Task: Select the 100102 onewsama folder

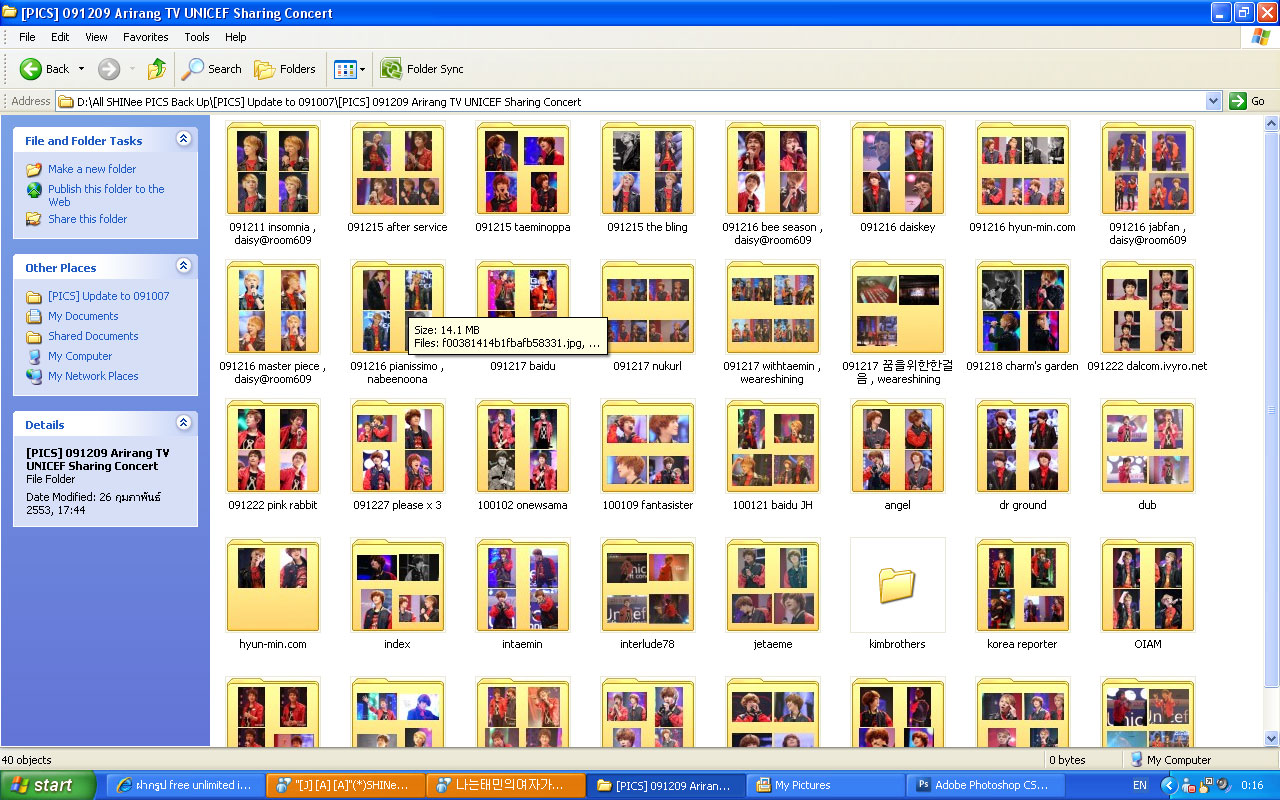Action: [x=523, y=447]
